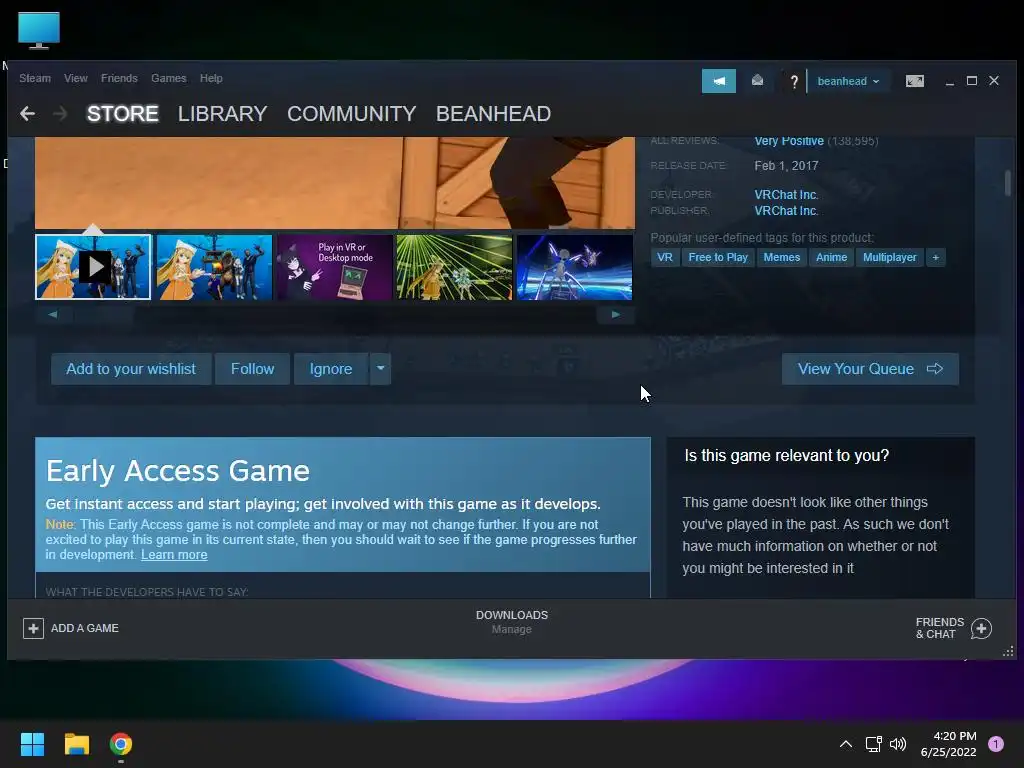Click the Follow button
Screen dimensions: 1024x768
pos(252,369)
